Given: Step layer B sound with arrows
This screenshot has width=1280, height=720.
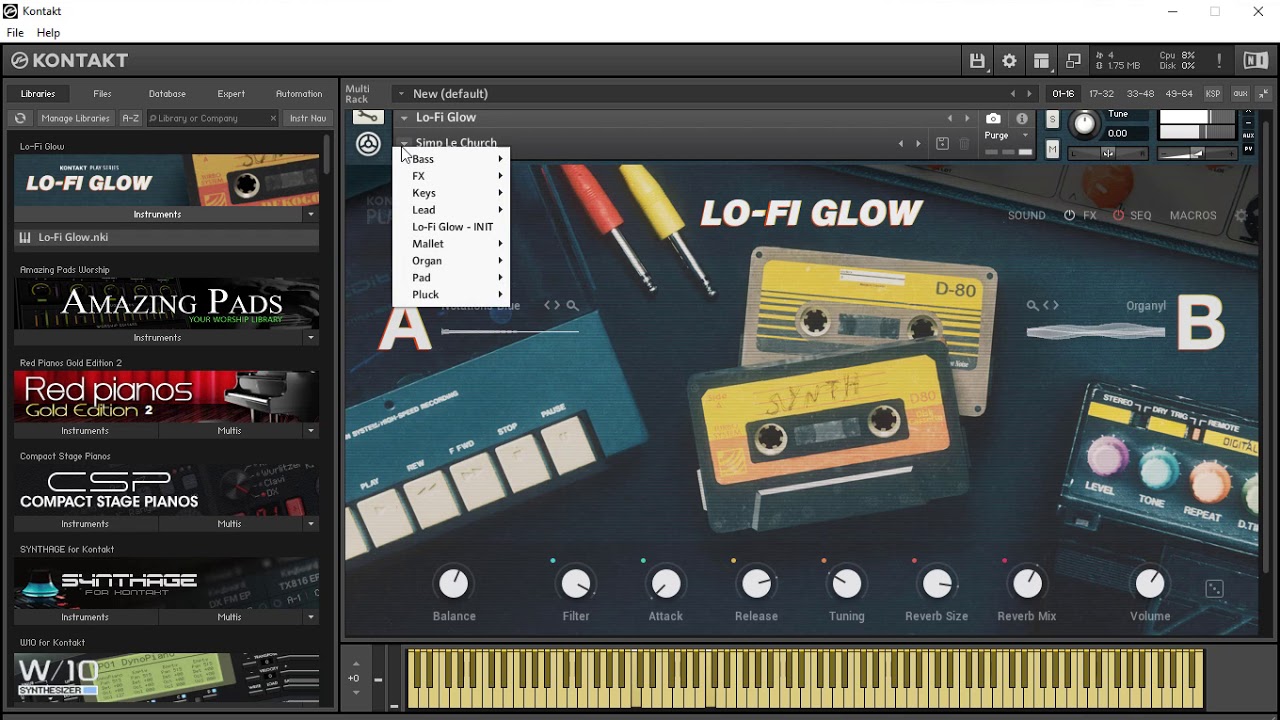Looking at the screenshot, I should click(x=1051, y=306).
